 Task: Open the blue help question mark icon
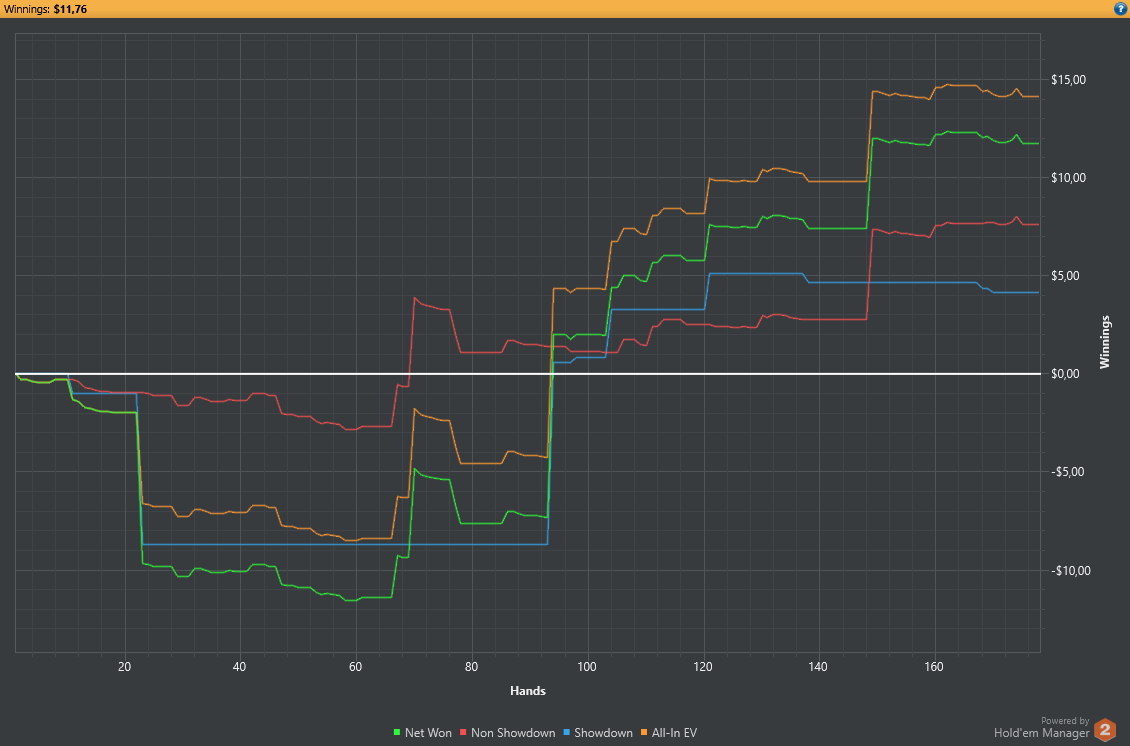point(1120,9)
